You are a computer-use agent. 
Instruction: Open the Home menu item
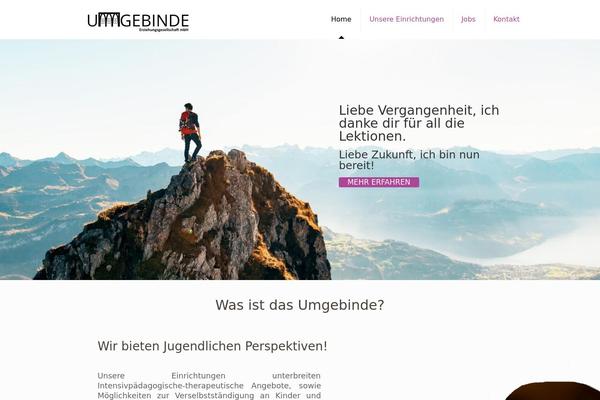[341, 19]
